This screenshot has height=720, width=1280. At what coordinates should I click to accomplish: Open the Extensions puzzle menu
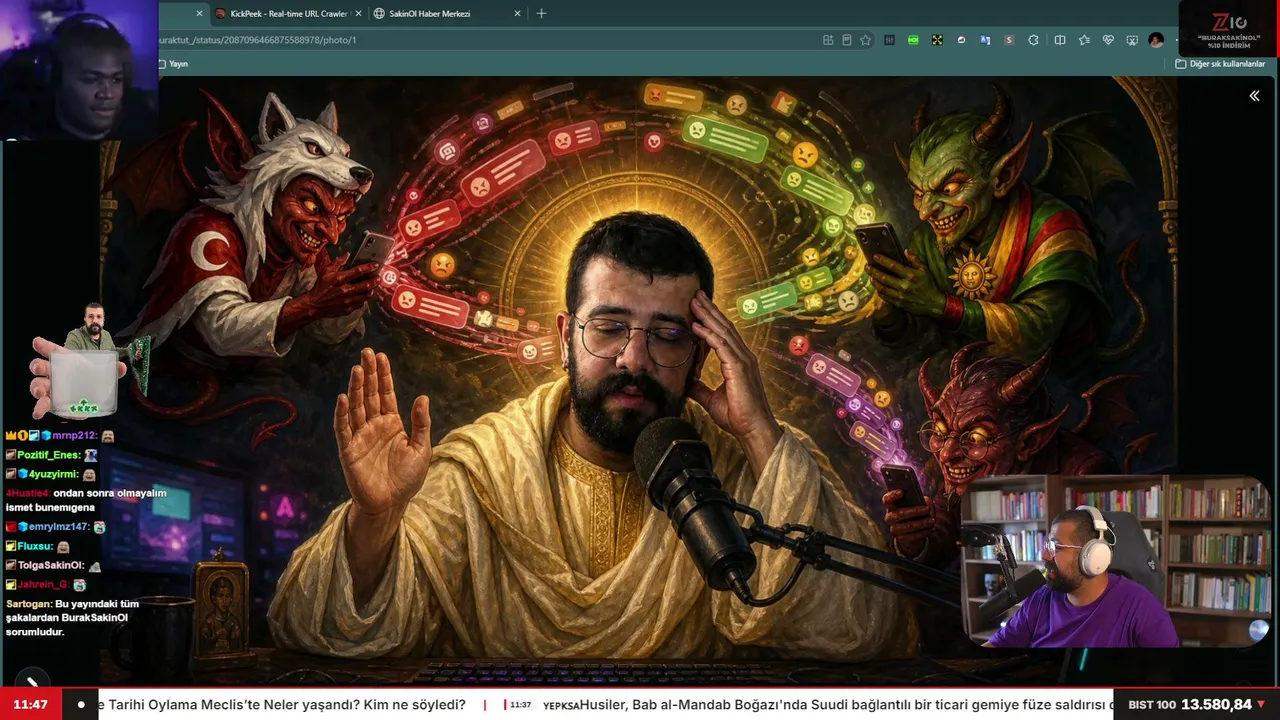coord(1033,40)
